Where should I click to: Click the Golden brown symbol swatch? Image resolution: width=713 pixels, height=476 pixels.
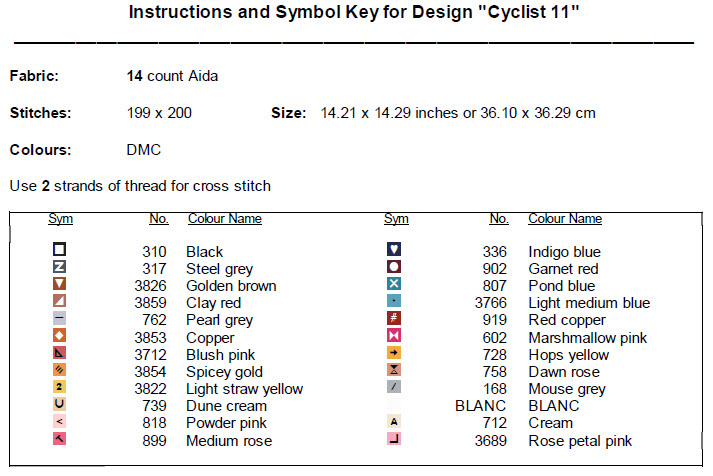point(60,285)
